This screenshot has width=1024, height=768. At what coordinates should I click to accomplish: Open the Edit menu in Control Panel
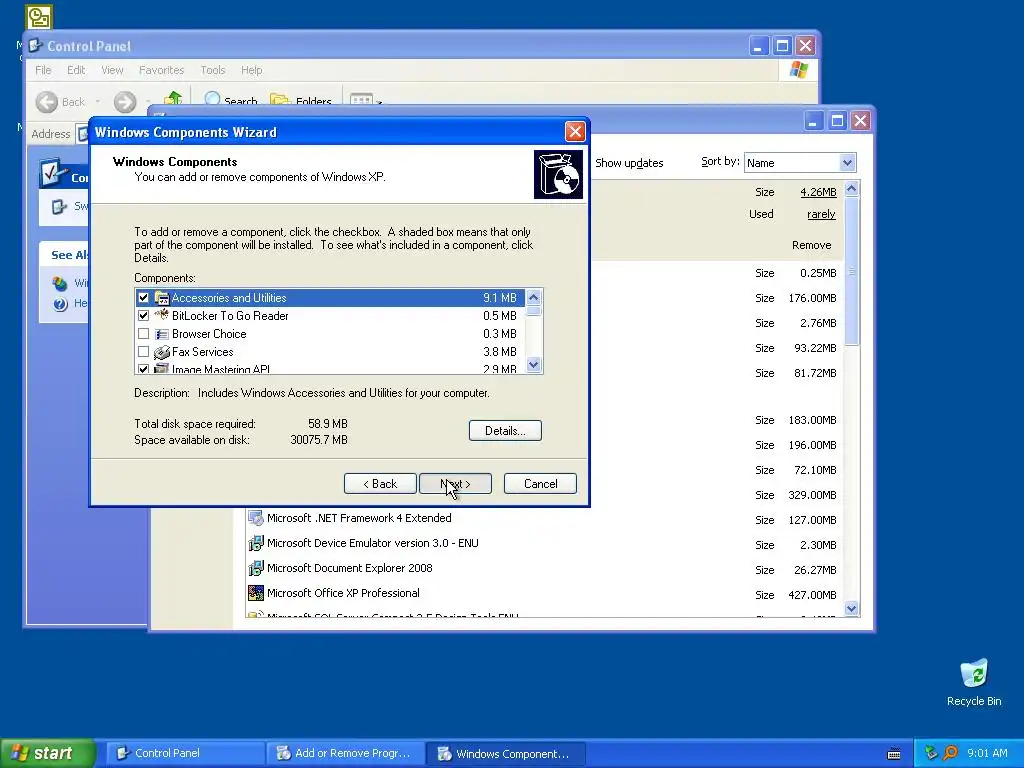click(x=76, y=70)
